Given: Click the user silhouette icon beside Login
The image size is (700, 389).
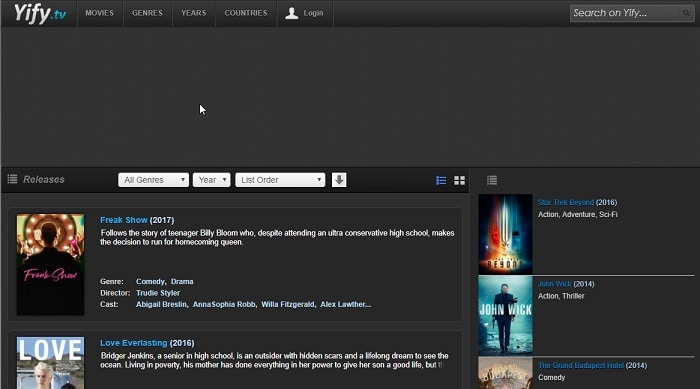Looking at the screenshot, I should coord(292,13).
